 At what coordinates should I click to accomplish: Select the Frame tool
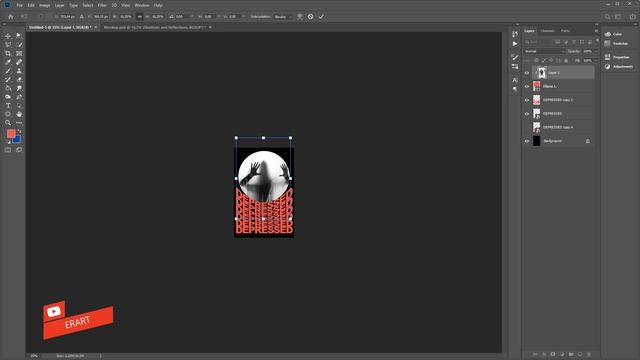click(19, 53)
